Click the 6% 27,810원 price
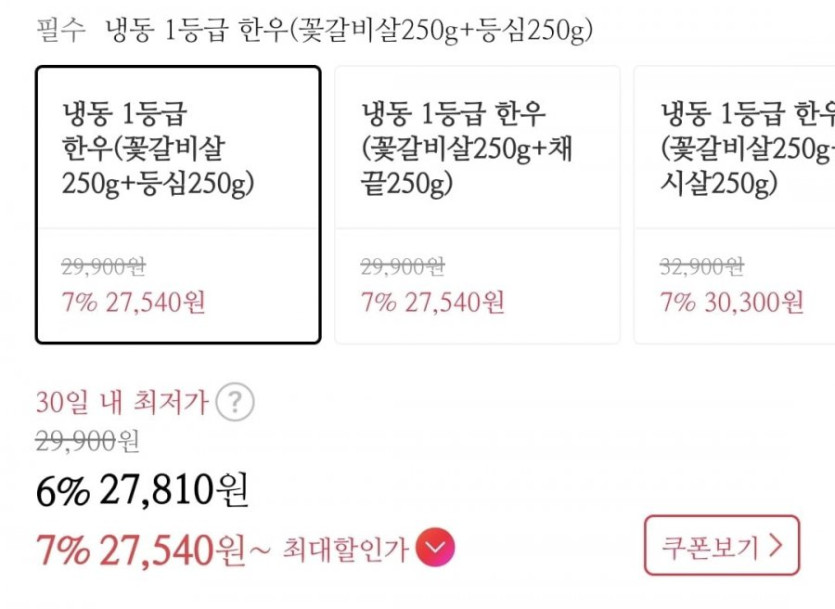This screenshot has height=609, width=835. [x=142, y=490]
